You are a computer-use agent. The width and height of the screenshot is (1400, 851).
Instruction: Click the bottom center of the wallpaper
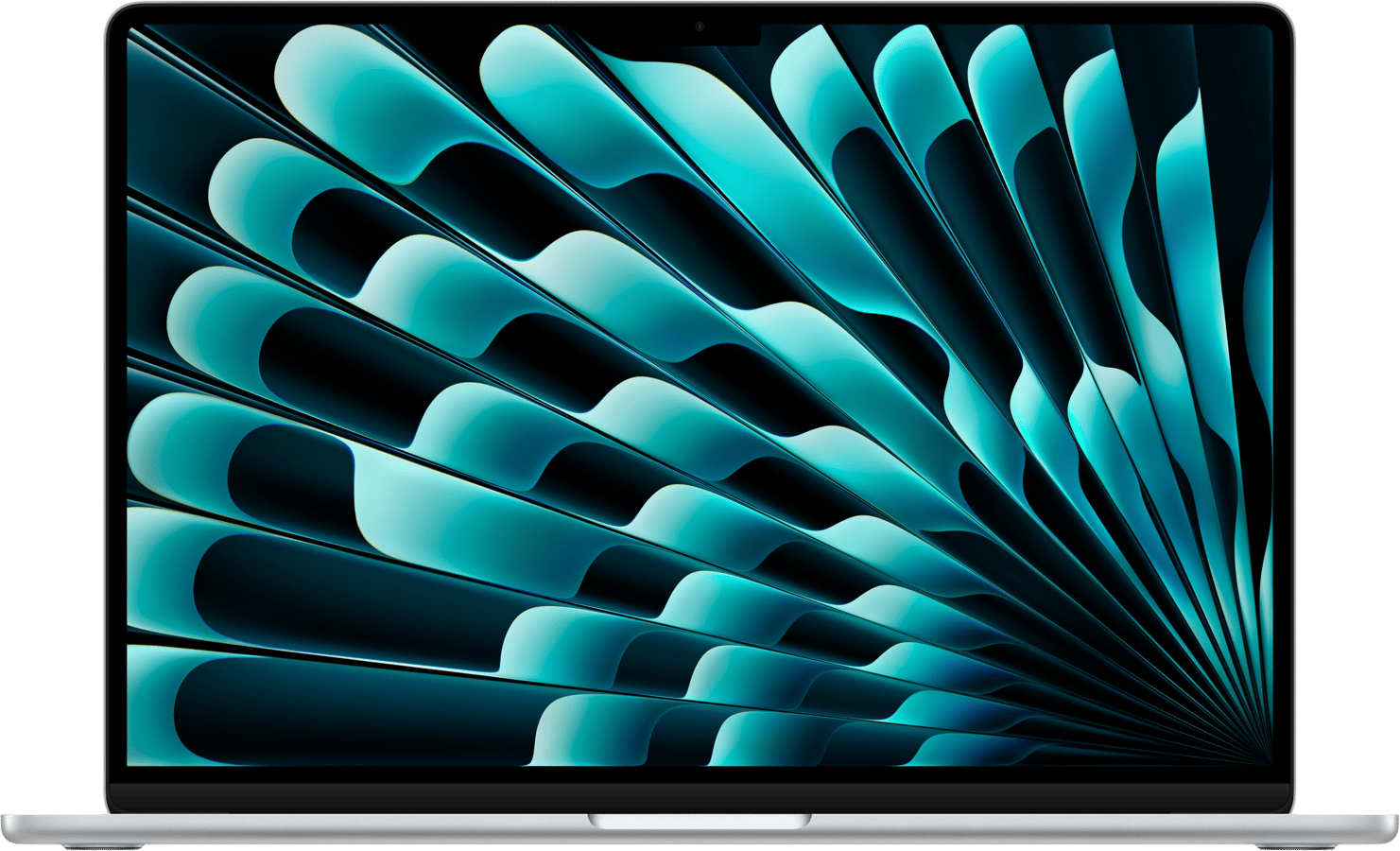(700, 752)
